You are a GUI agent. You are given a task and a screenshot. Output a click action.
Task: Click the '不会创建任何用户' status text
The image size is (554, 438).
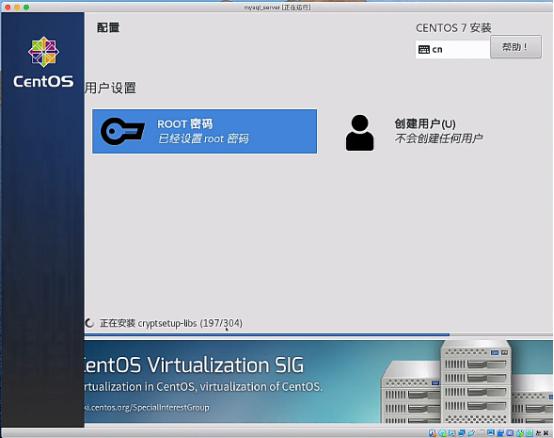[438, 138]
